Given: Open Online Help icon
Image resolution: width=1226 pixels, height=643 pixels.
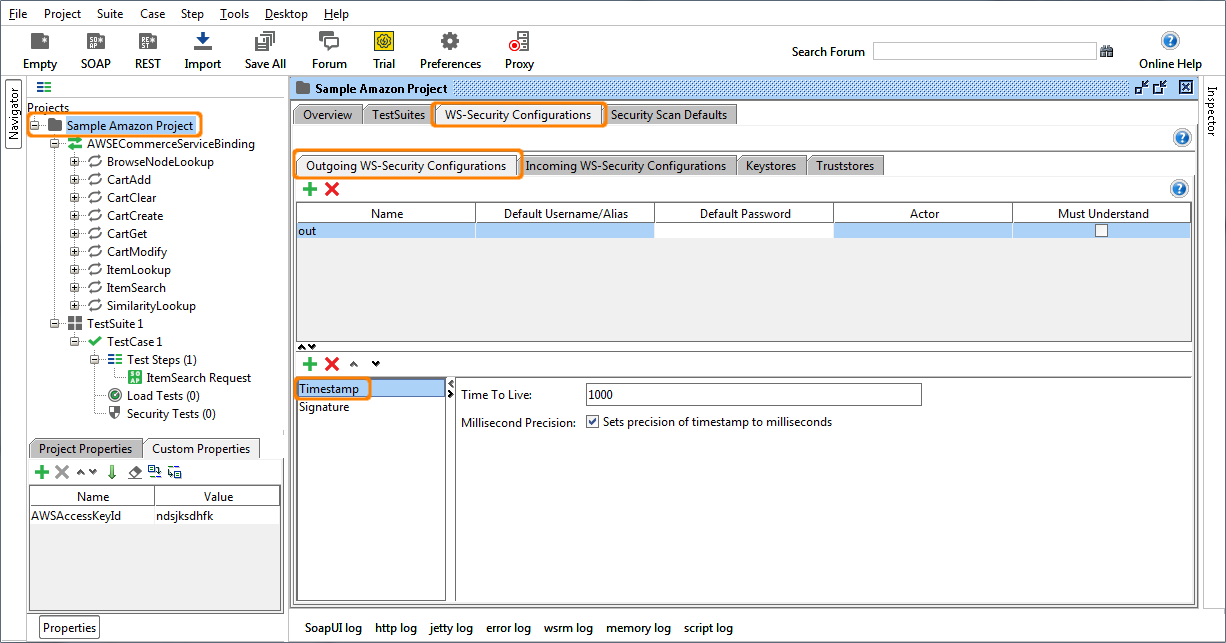Looking at the screenshot, I should (x=1170, y=41).
